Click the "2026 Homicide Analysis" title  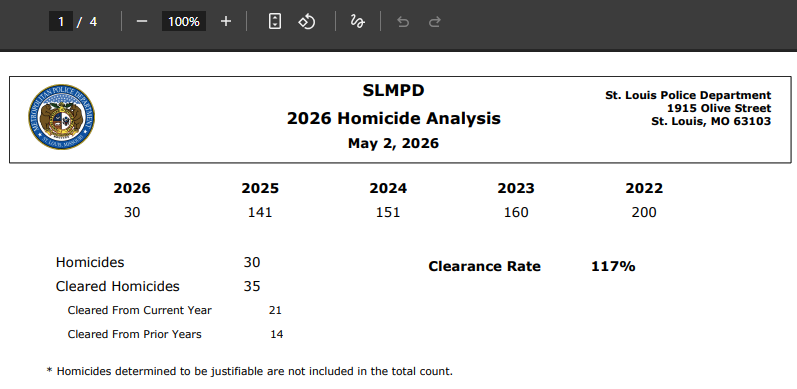tap(393, 118)
